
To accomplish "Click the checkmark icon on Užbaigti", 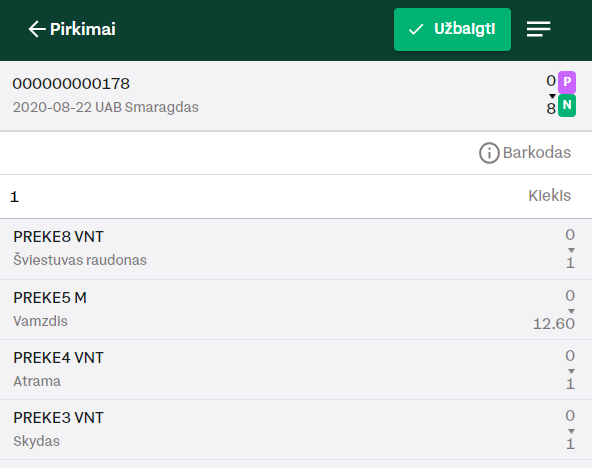I will click(x=416, y=29).
